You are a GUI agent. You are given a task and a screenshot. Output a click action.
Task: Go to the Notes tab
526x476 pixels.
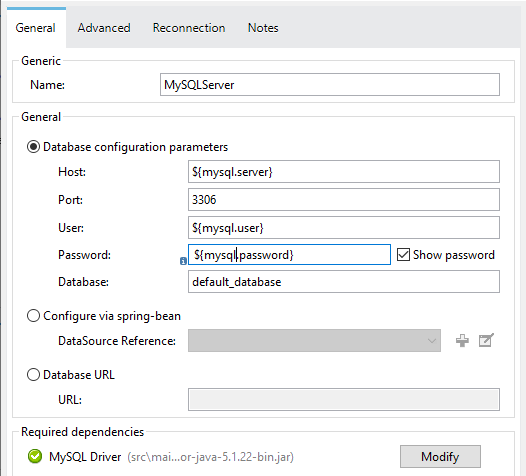(x=263, y=28)
